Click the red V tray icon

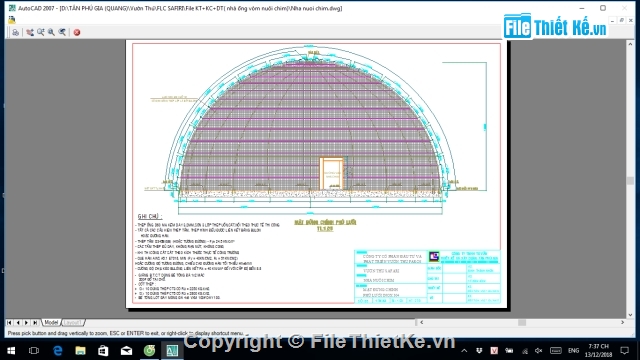coord(494,351)
